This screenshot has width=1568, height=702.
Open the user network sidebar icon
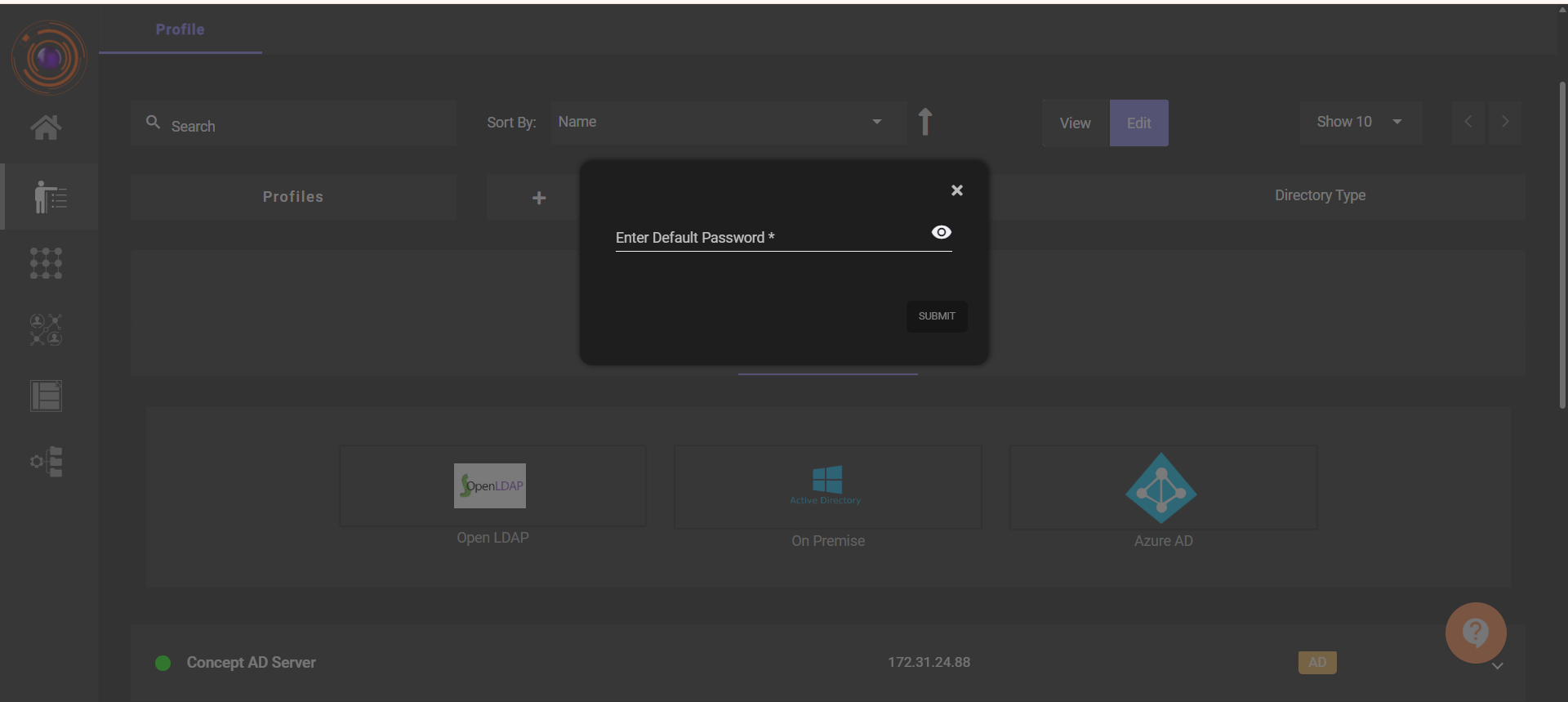click(x=46, y=329)
